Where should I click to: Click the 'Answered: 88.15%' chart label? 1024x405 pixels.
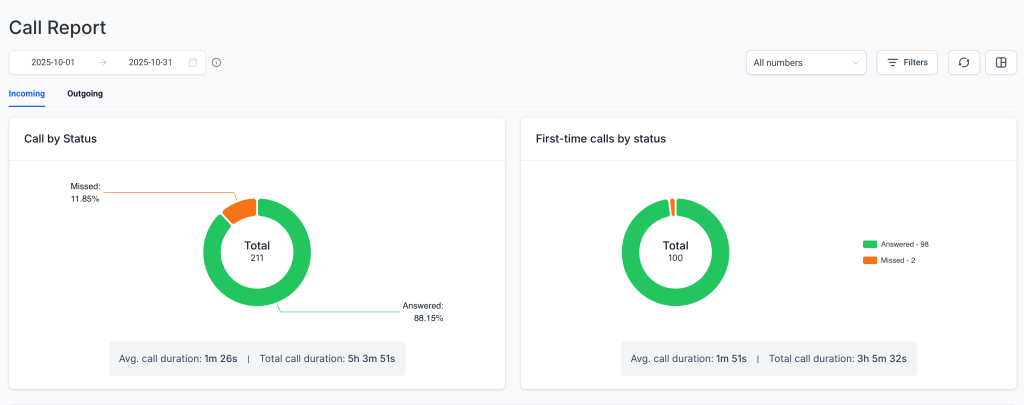pos(422,312)
